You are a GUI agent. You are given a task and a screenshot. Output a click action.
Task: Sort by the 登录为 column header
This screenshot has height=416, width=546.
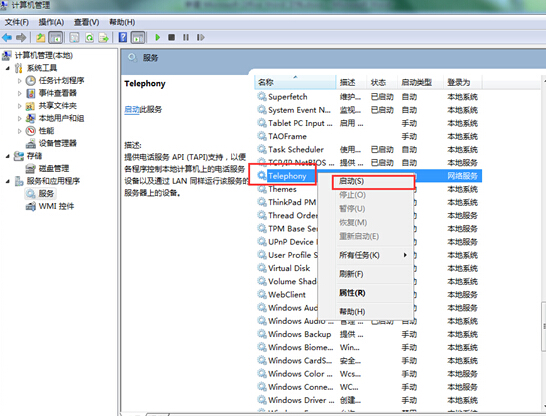pyautogui.click(x=463, y=83)
